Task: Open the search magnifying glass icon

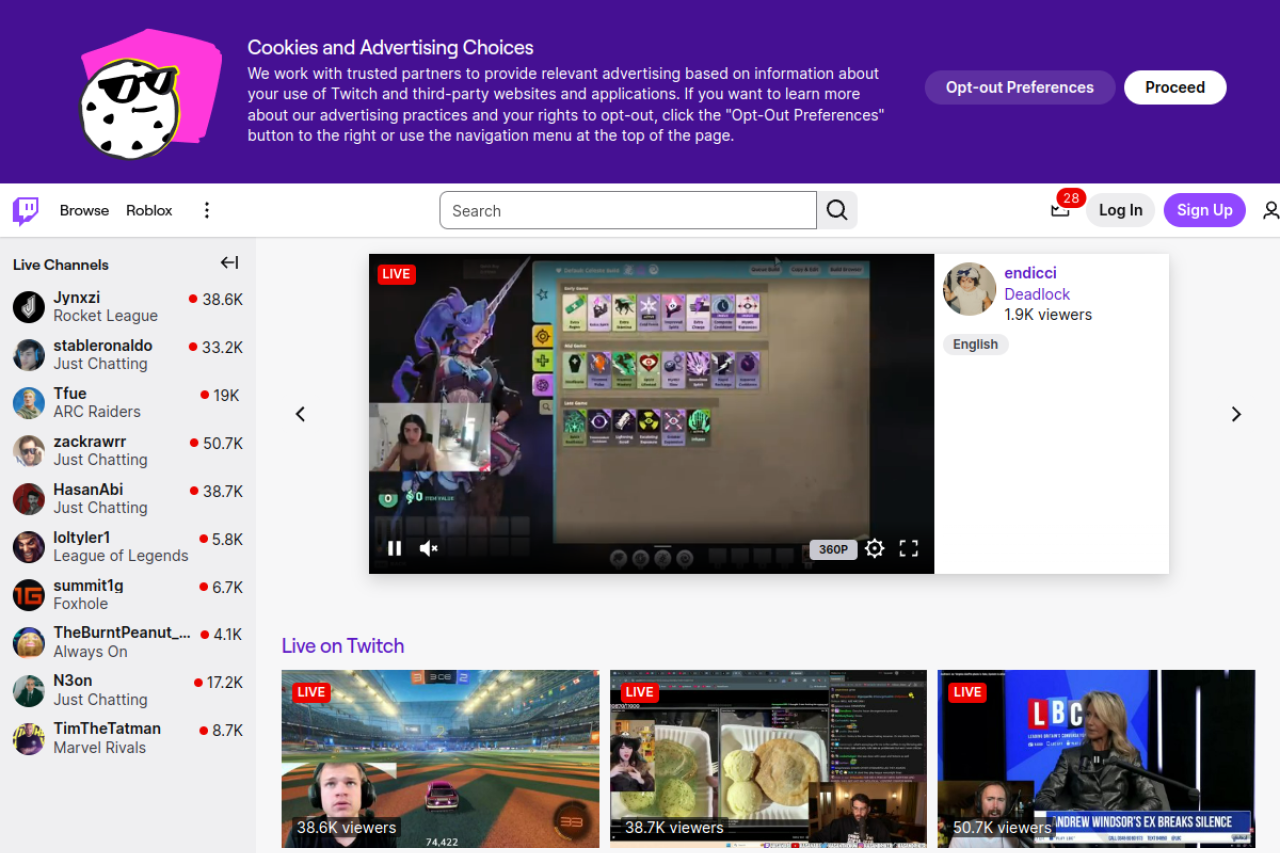Action: coord(836,210)
